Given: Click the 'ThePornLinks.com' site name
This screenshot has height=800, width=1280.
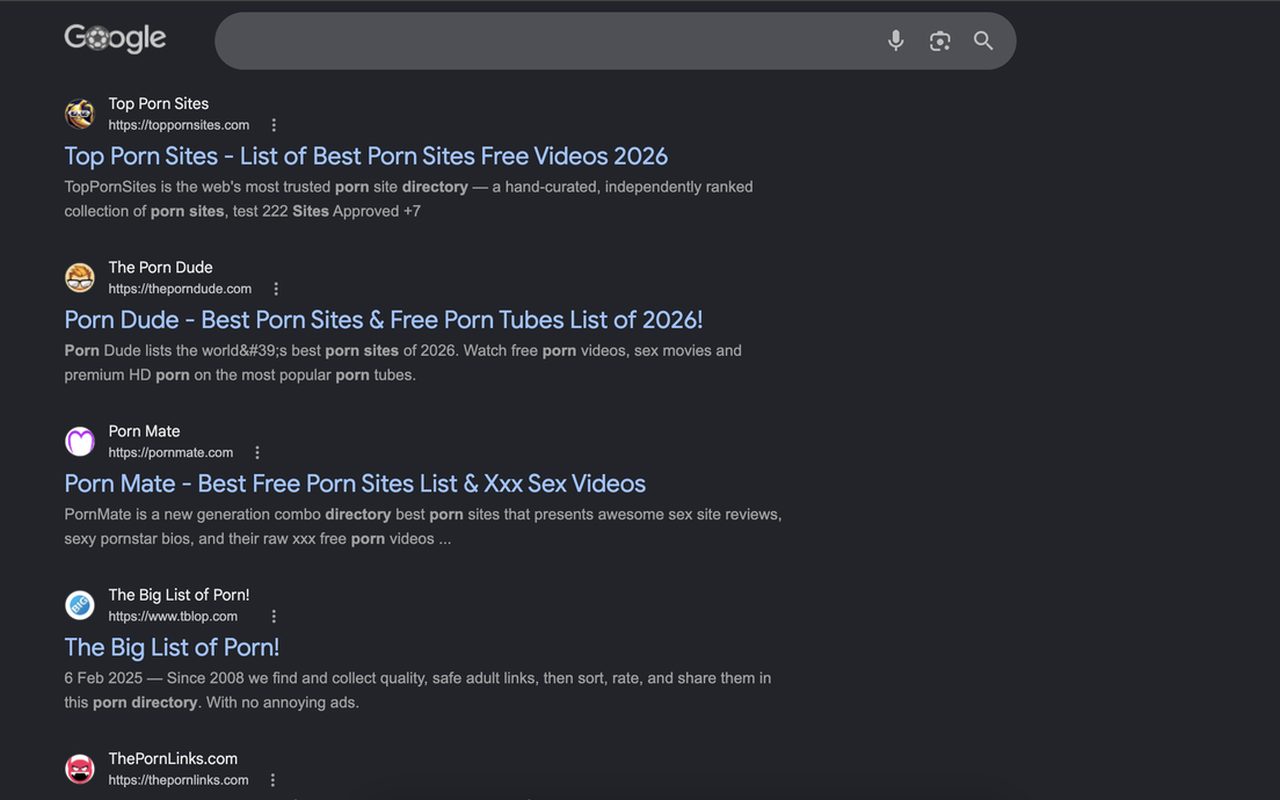Looking at the screenshot, I should 173,759.
